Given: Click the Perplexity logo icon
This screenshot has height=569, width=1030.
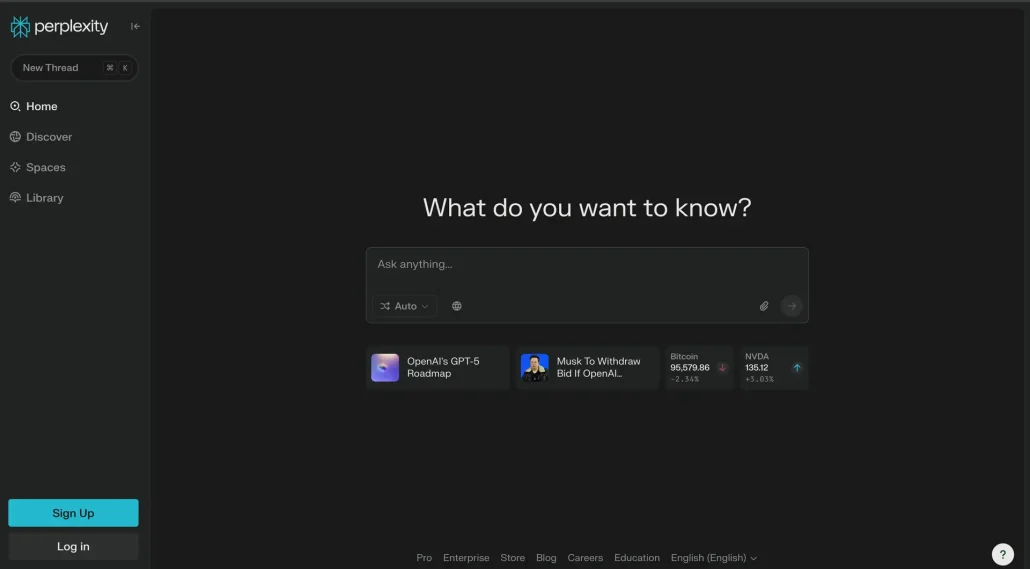Looking at the screenshot, I should point(20,27).
